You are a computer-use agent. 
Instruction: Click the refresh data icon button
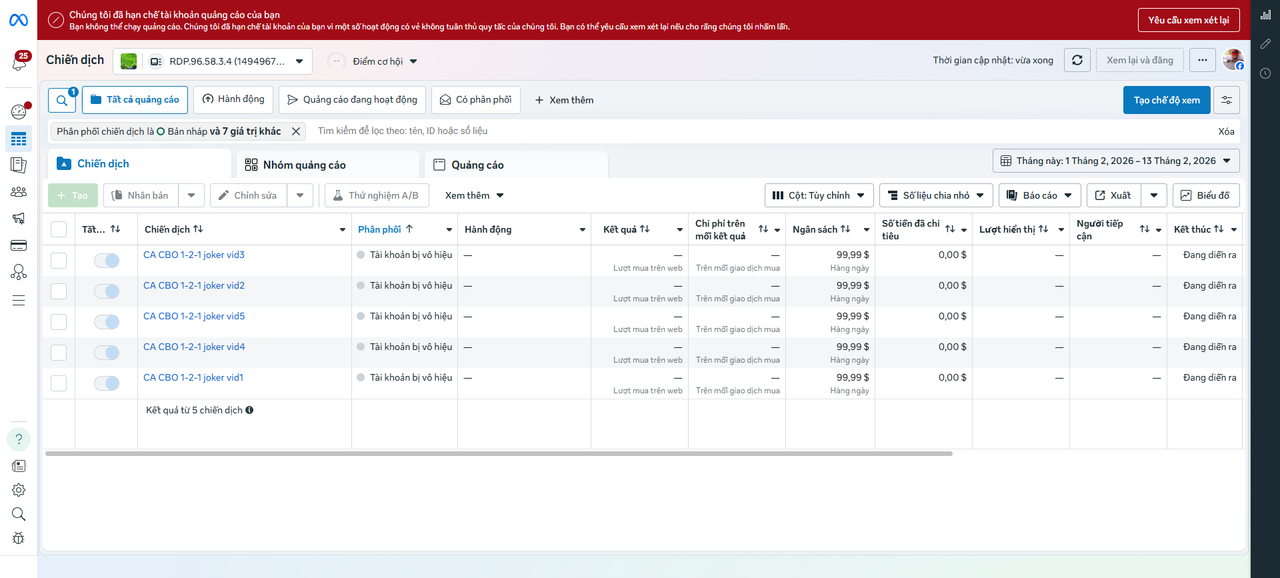[1077, 60]
